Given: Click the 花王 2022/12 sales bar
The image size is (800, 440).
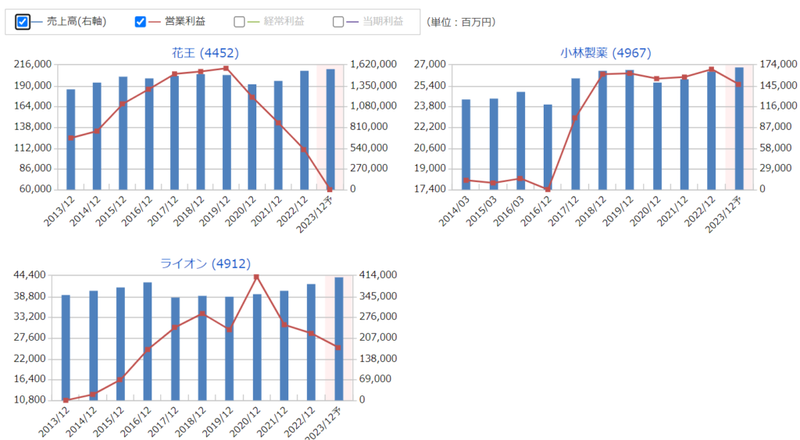Looking at the screenshot, I should tap(304, 130).
